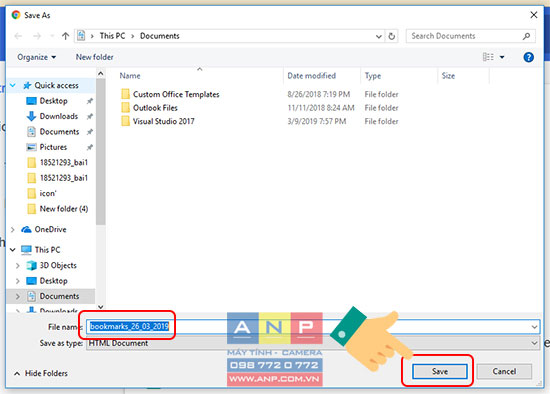Sort by the Name column header

pyautogui.click(x=130, y=76)
